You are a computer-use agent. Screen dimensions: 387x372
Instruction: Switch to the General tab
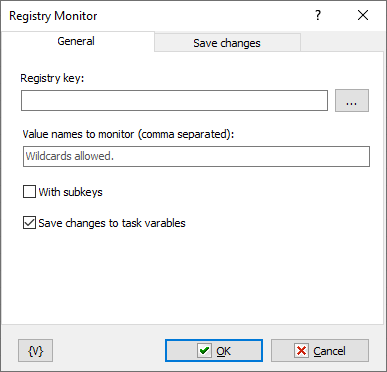point(78,41)
